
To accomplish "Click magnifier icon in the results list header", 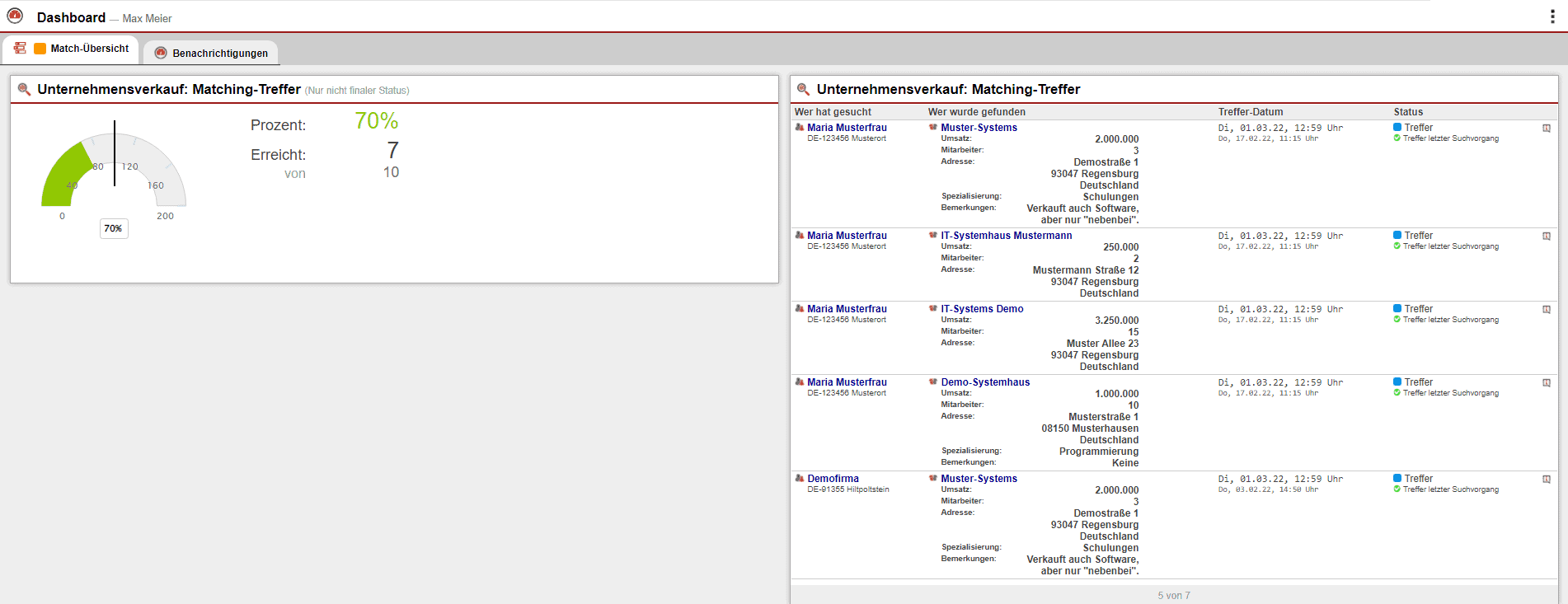I will click(x=803, y=89).
